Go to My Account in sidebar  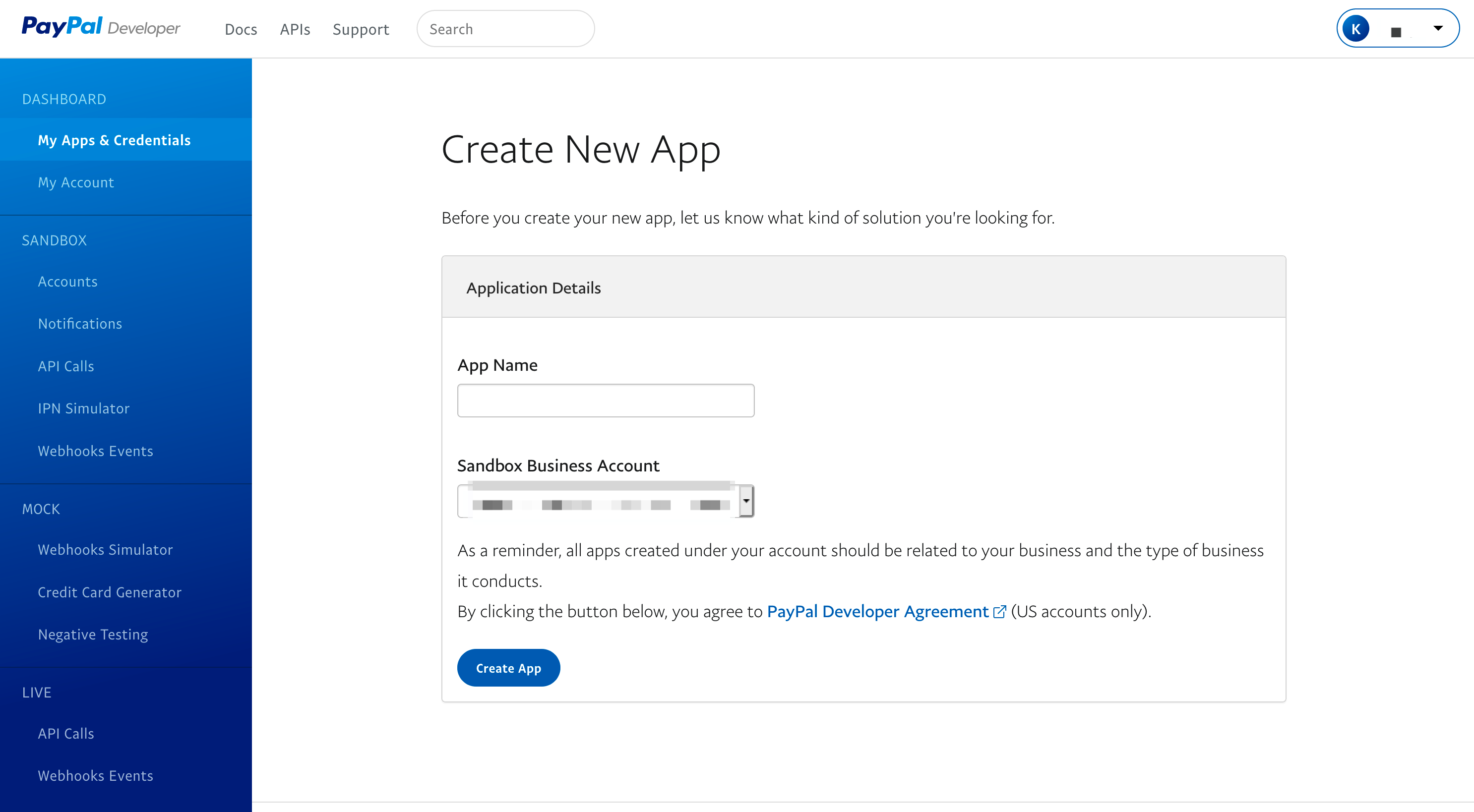tap(76, 182)
